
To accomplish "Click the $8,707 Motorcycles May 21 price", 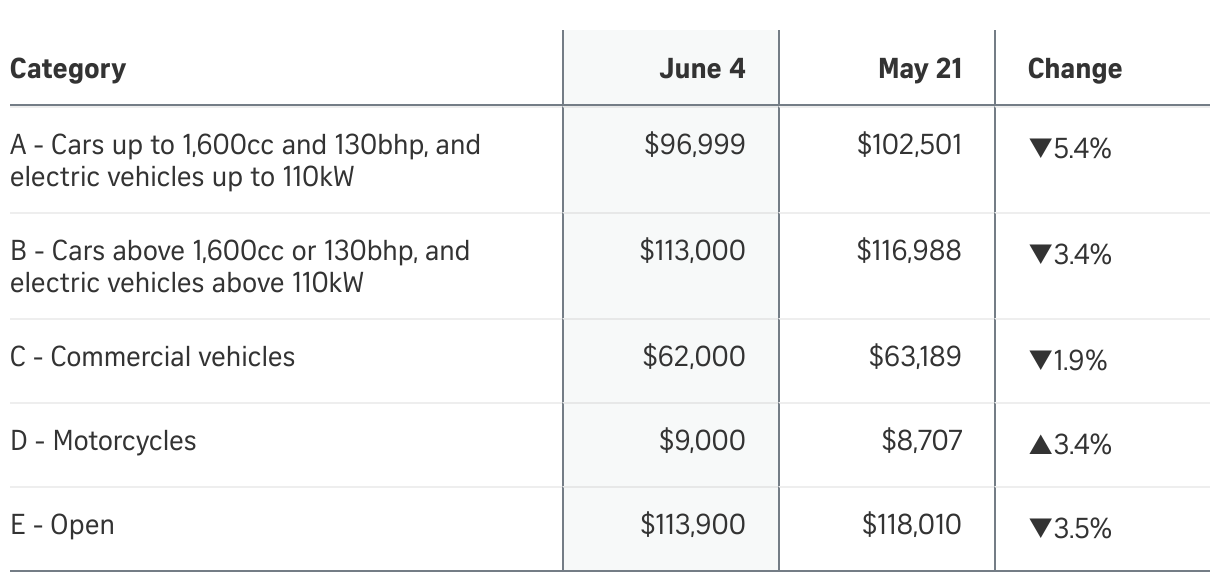I will 921,441.
